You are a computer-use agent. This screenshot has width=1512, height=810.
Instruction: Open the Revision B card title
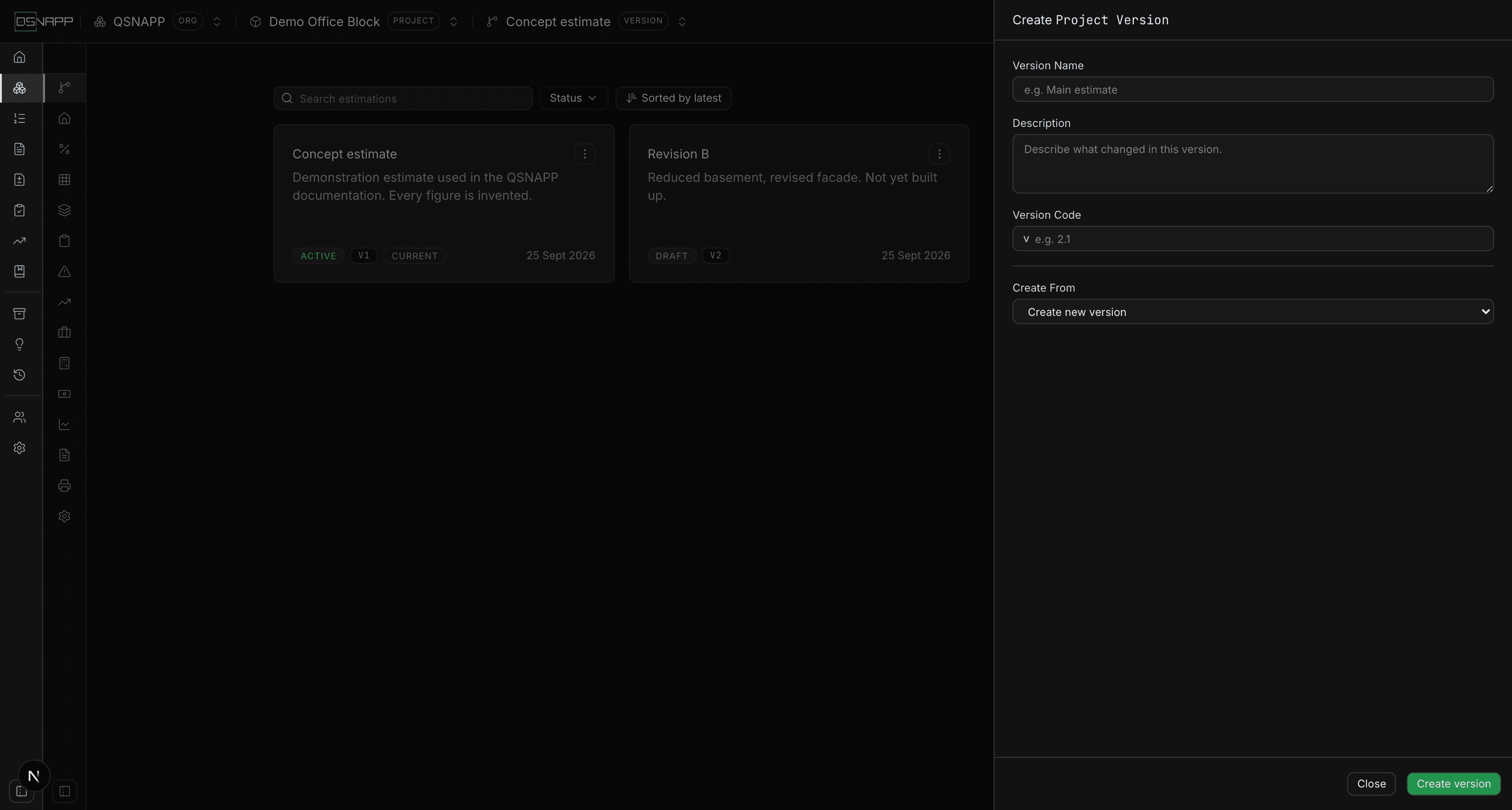tap(678, 154)
